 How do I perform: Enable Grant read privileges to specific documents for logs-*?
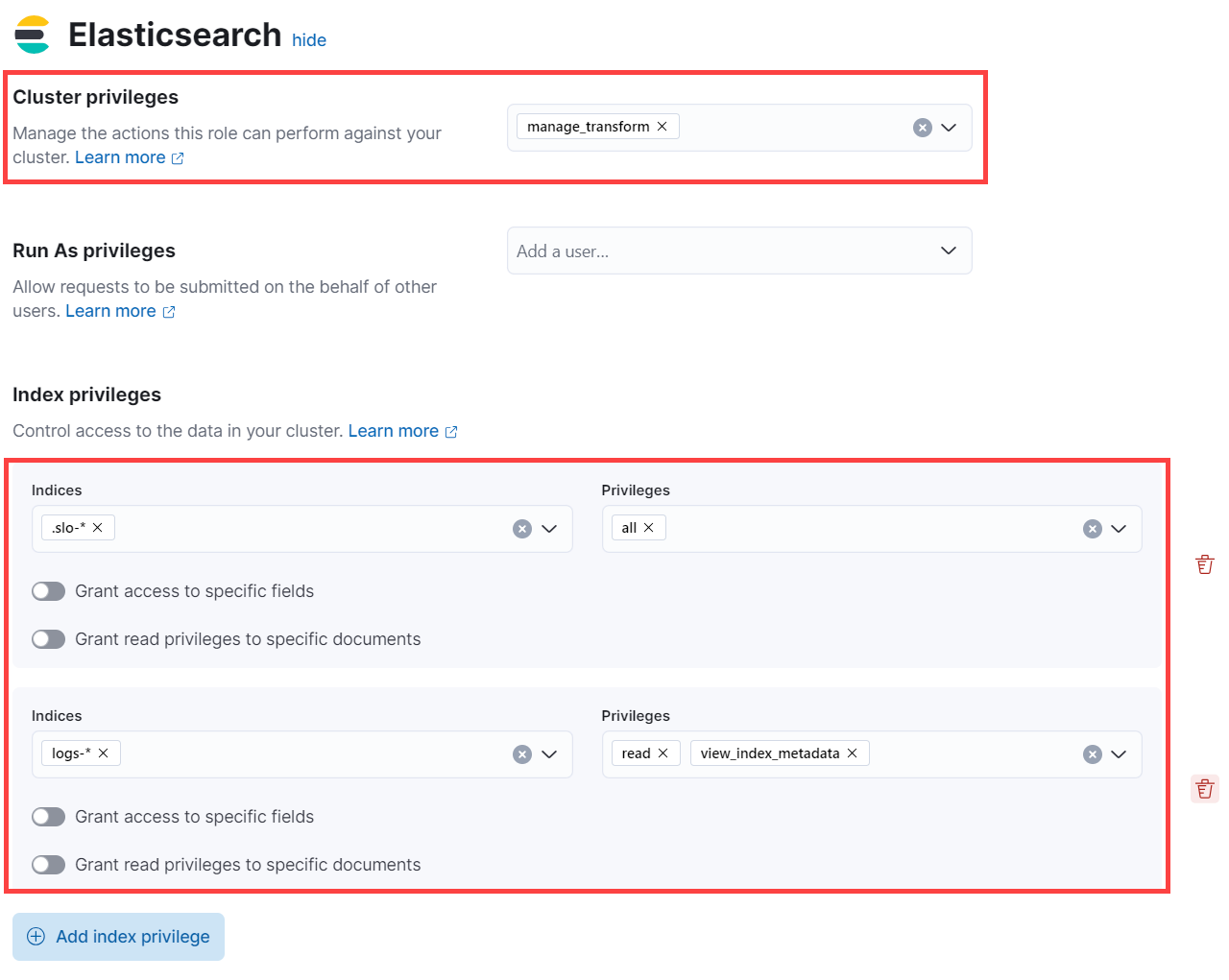(48, 864)
